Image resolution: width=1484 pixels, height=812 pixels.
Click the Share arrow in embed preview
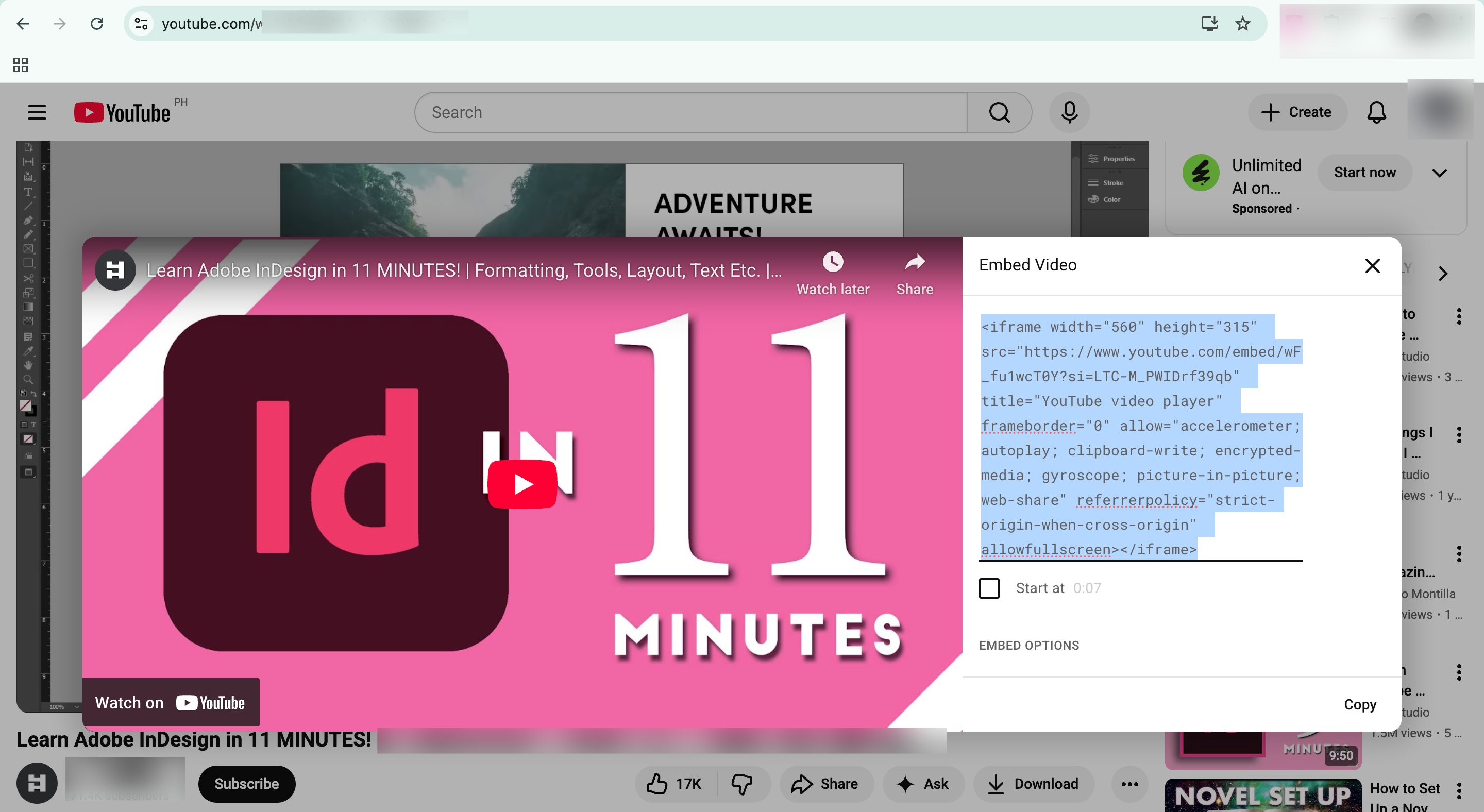pos(914,263)
